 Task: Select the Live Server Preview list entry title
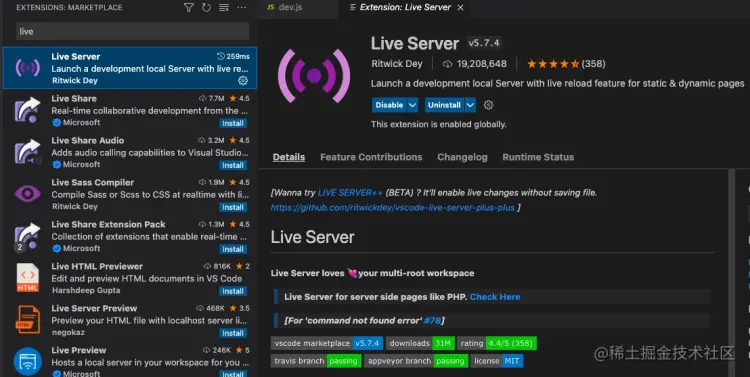click(x=94, y=308)
